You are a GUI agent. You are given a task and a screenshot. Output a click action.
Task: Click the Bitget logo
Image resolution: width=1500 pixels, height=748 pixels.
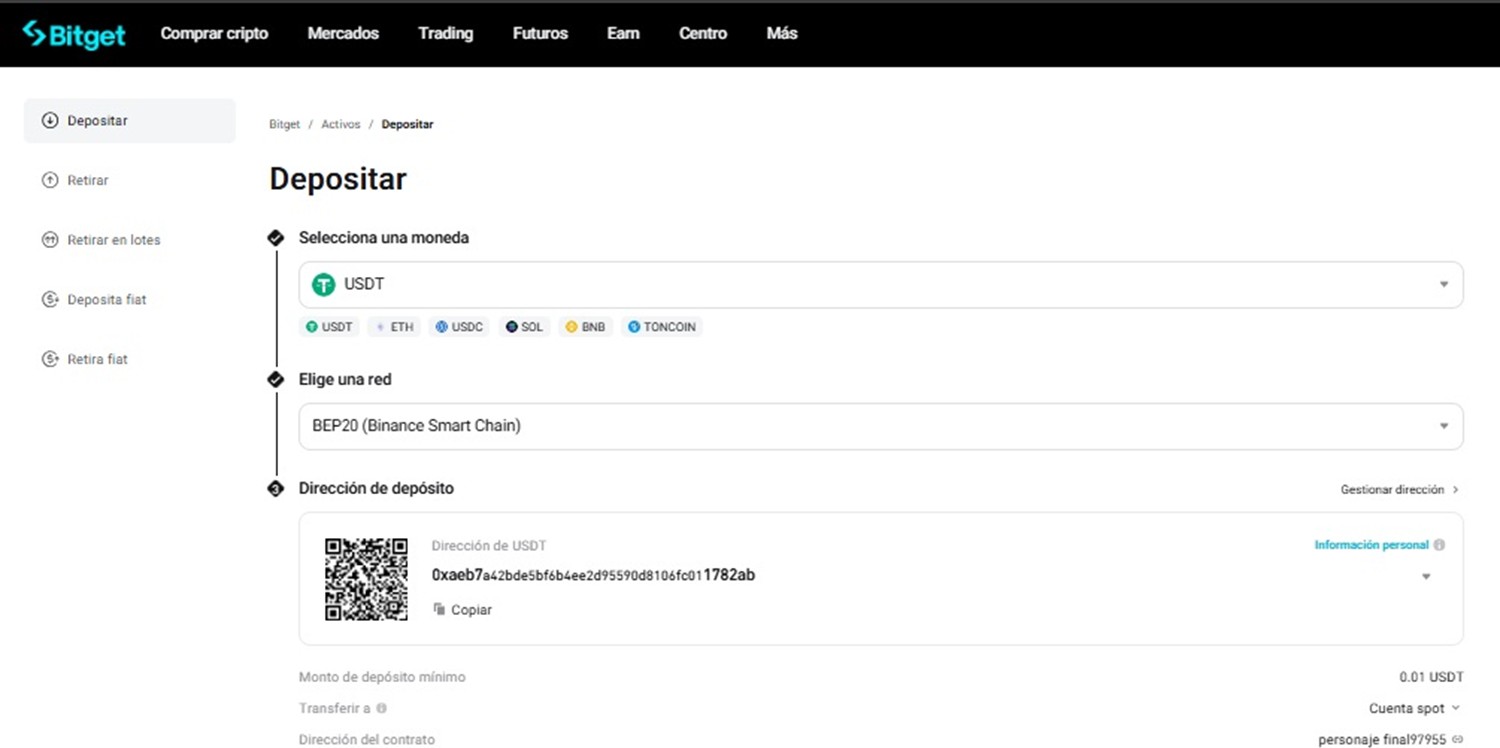[x=75, y=34]
